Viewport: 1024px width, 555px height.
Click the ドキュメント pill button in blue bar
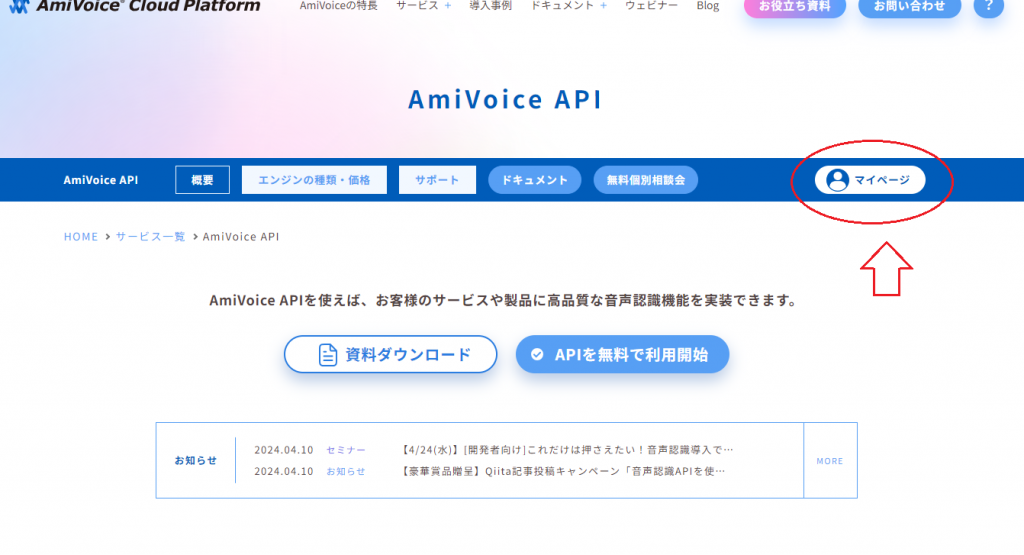point(535,180)
